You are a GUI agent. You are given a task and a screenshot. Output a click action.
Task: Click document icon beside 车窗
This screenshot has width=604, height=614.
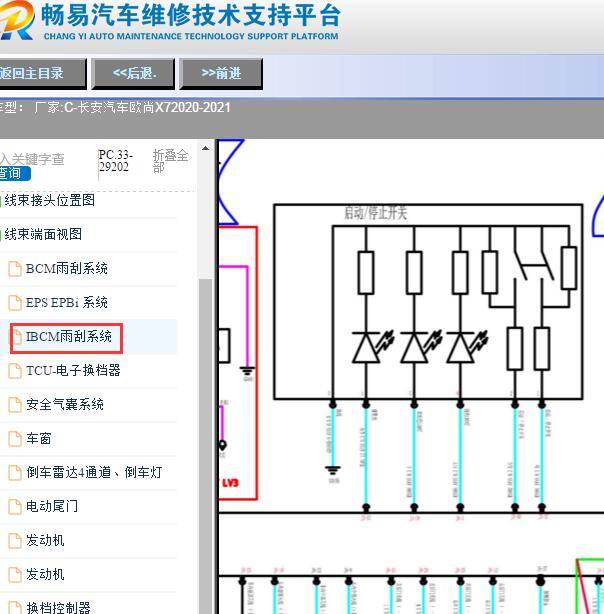(x=15, y=439)
